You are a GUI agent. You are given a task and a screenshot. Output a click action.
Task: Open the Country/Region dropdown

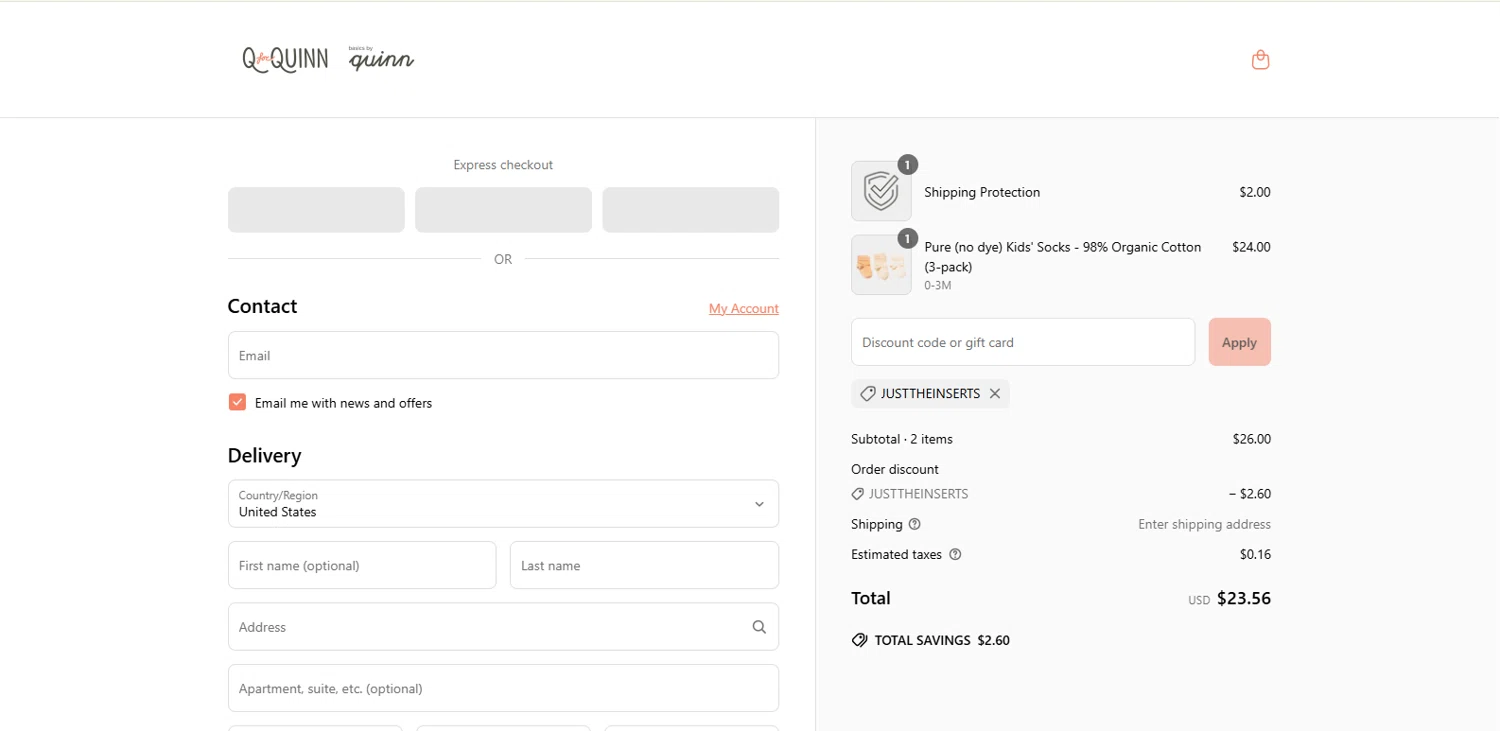point(503,504)
